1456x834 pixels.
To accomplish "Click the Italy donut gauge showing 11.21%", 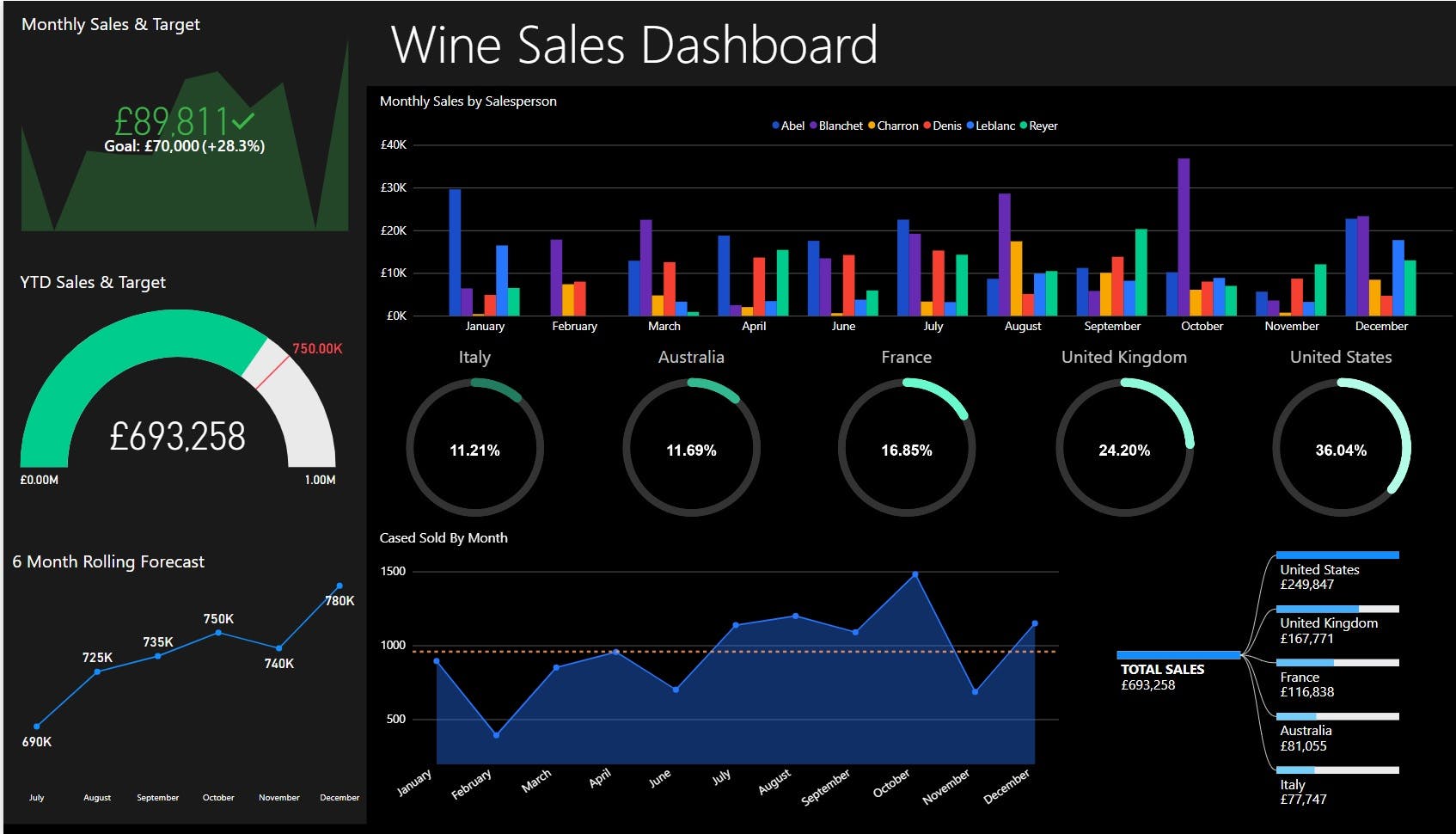I will 474,448.
